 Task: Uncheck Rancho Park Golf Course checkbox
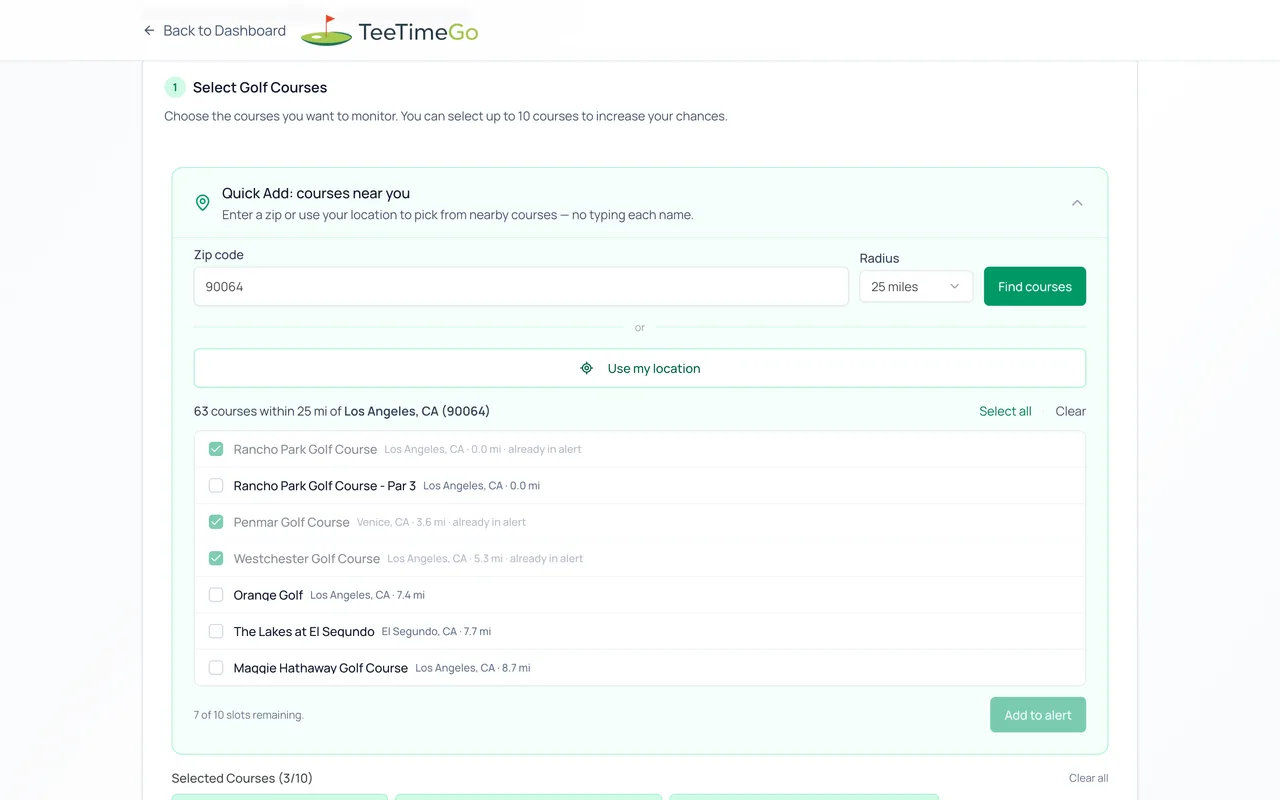216,449
